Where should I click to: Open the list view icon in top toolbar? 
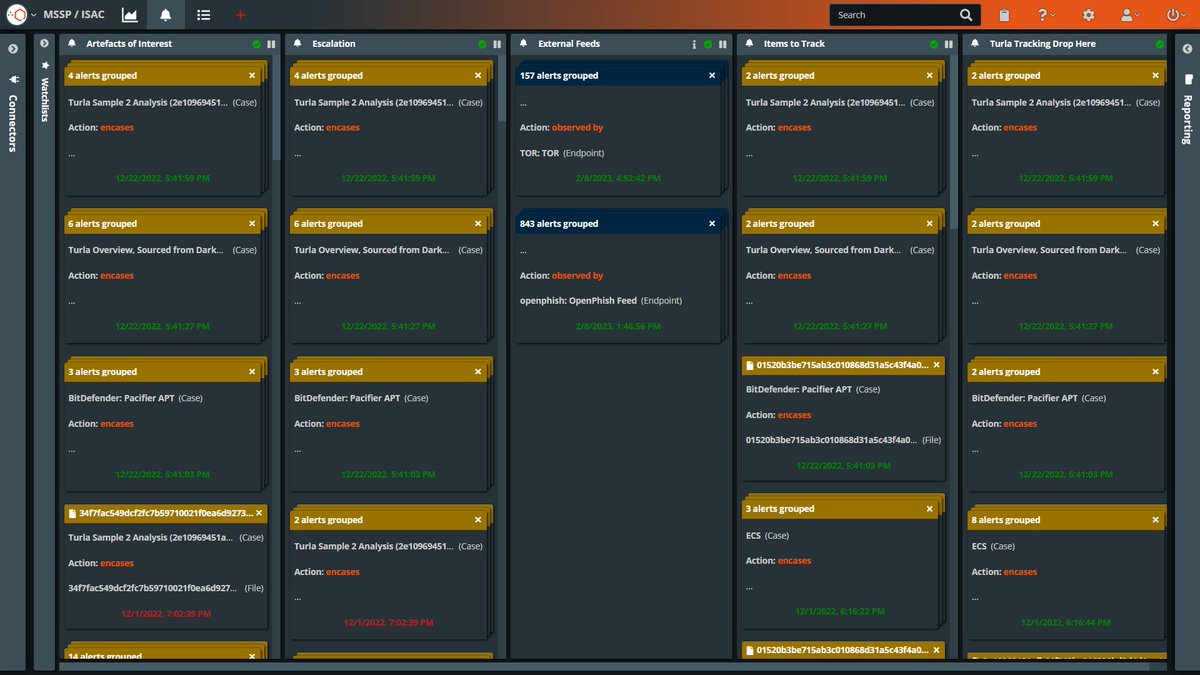(x=203, y=15)
